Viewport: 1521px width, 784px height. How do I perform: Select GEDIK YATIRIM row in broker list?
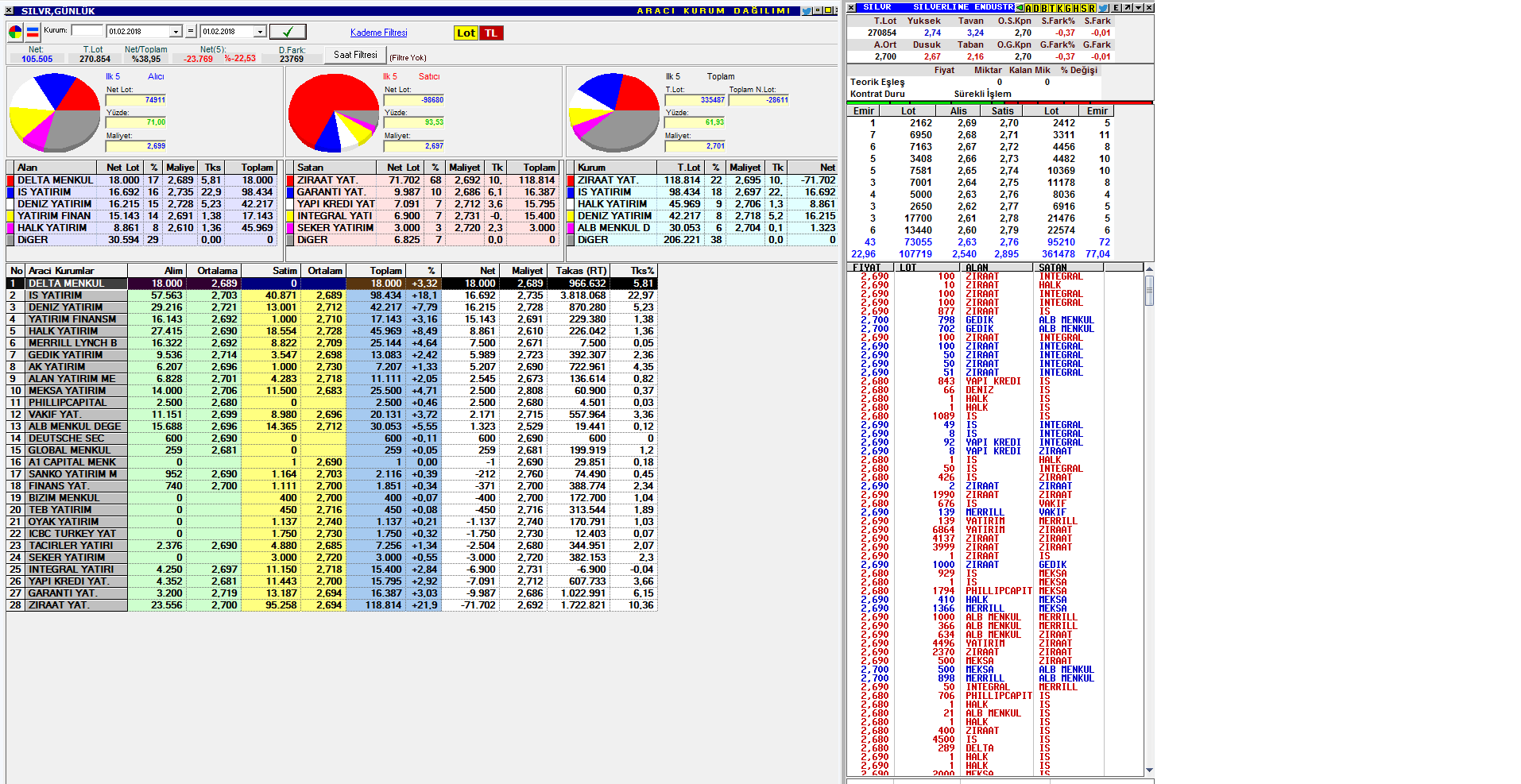(331, 355)
